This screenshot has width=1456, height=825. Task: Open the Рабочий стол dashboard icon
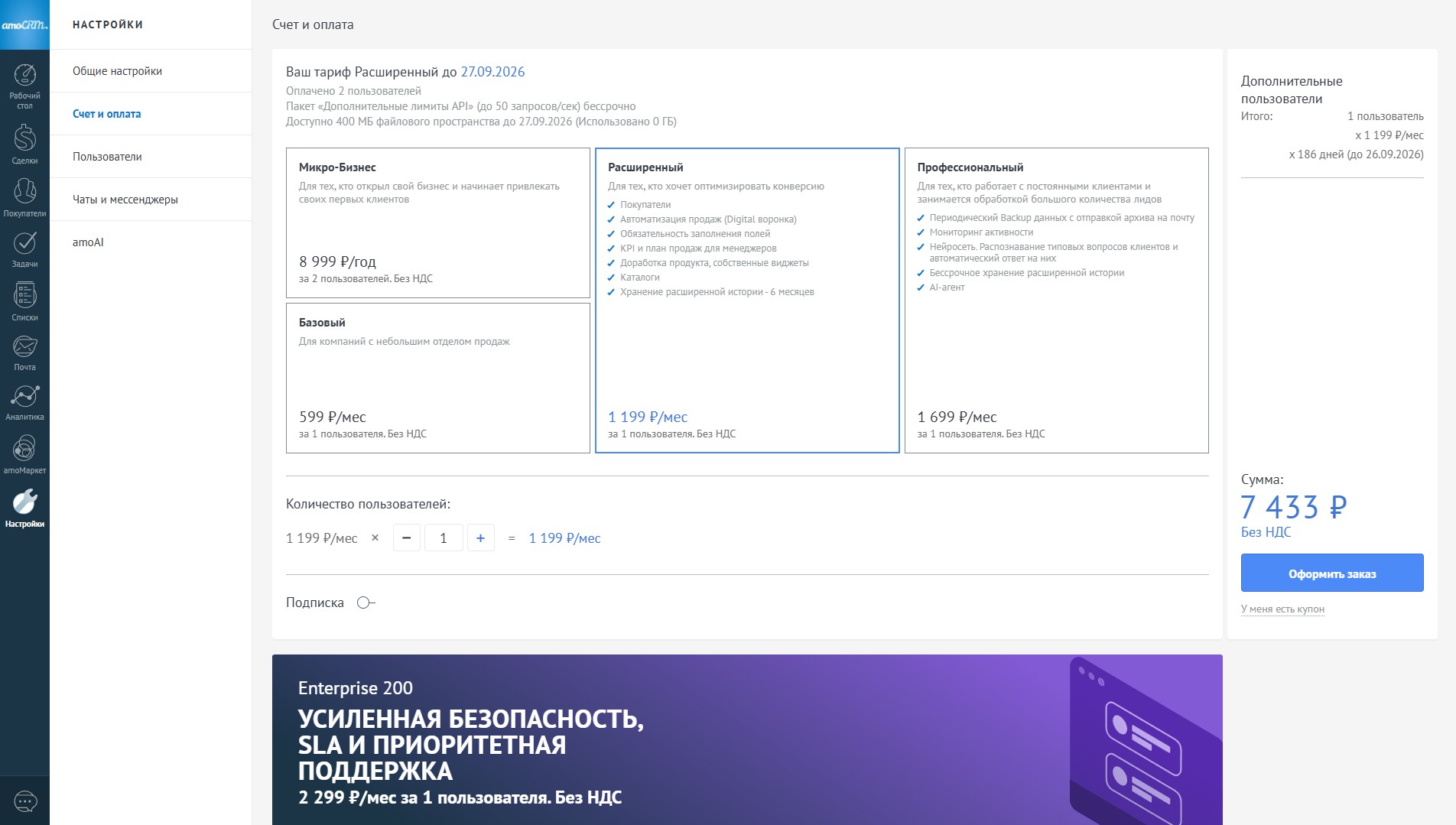[x=24, y=83]
